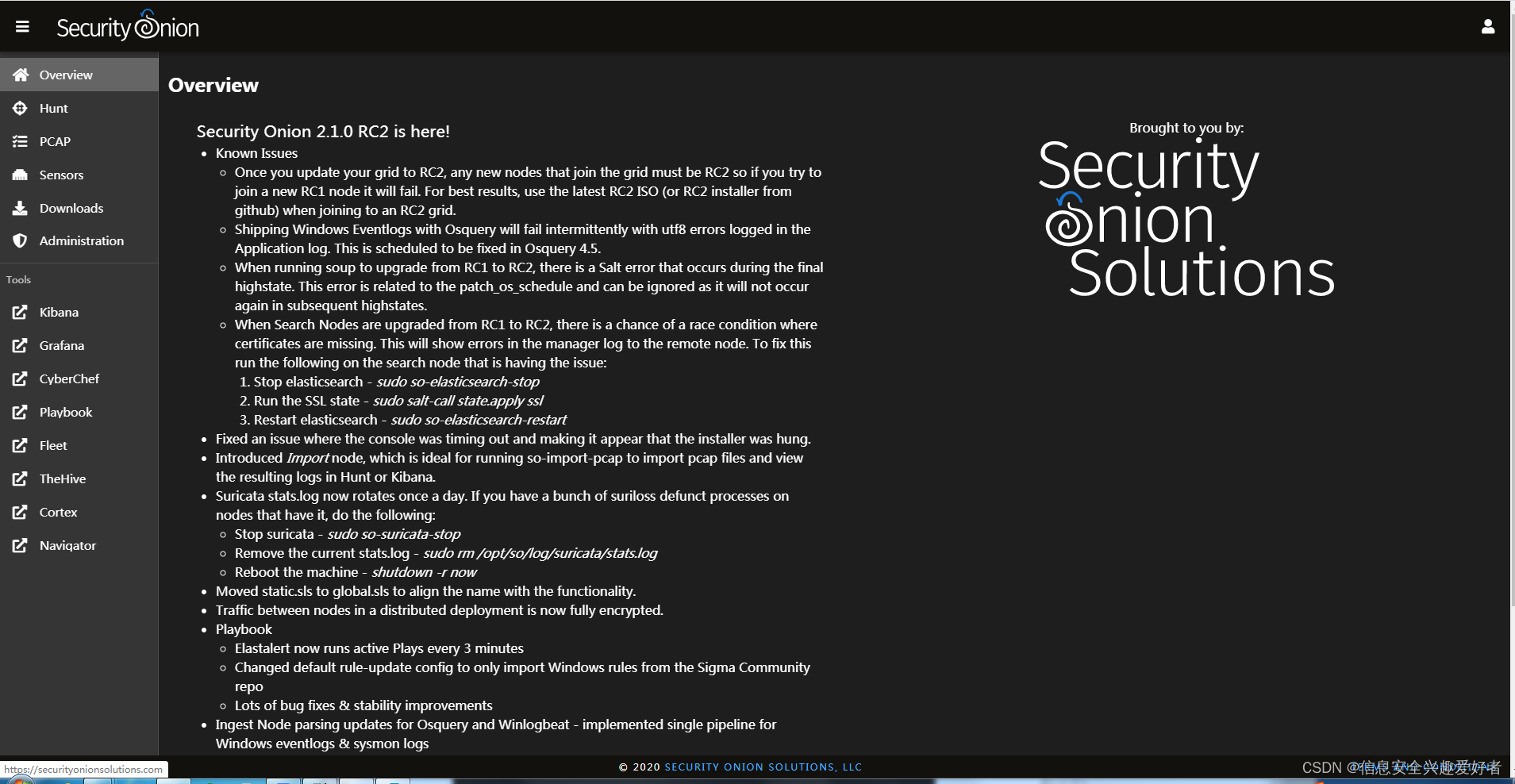Toggle the hamburger navigation menu
This screenshot has width=1515, height=784.
pos(22,27)
